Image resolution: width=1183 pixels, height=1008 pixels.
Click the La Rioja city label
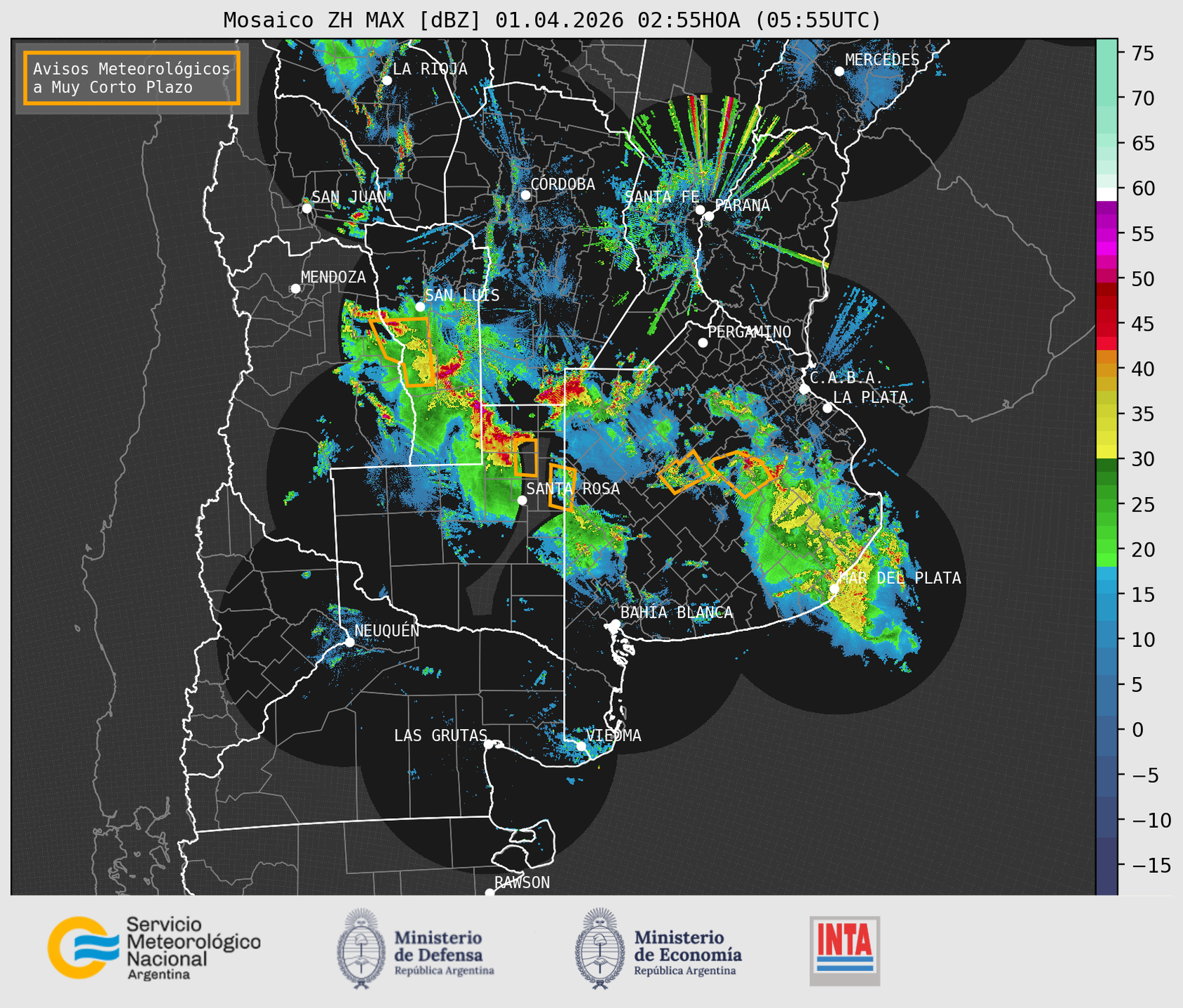429,69
